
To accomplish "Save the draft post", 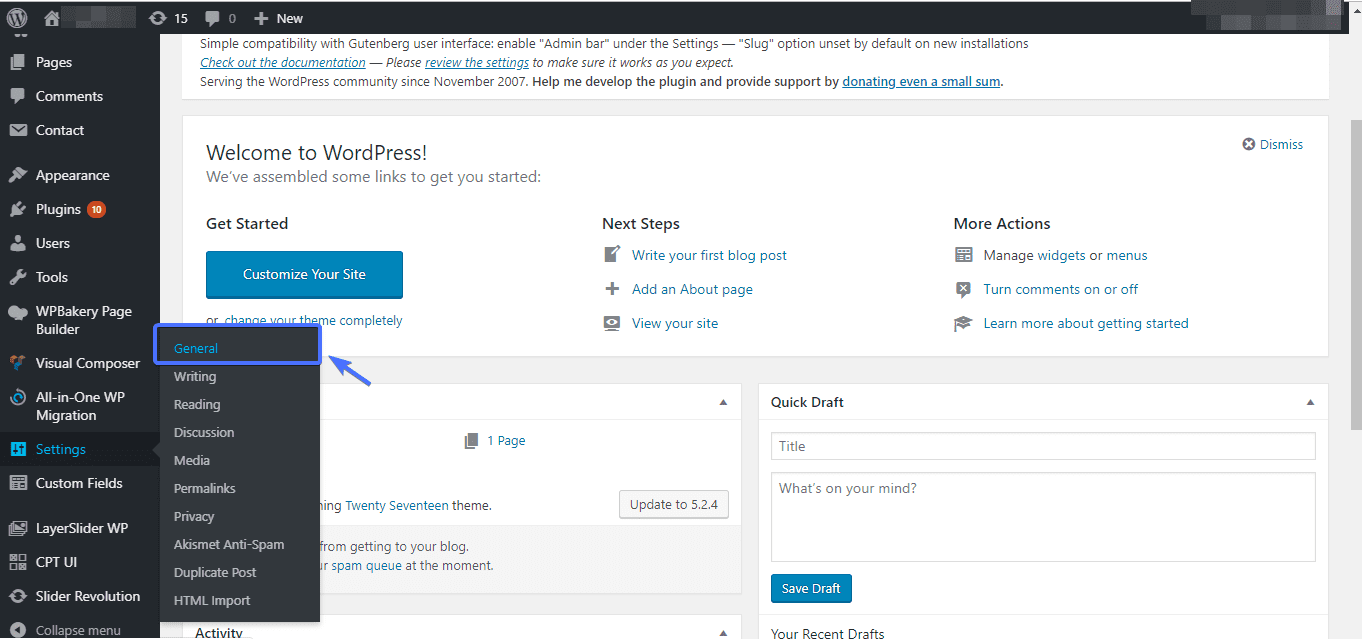I will point(811,588).
